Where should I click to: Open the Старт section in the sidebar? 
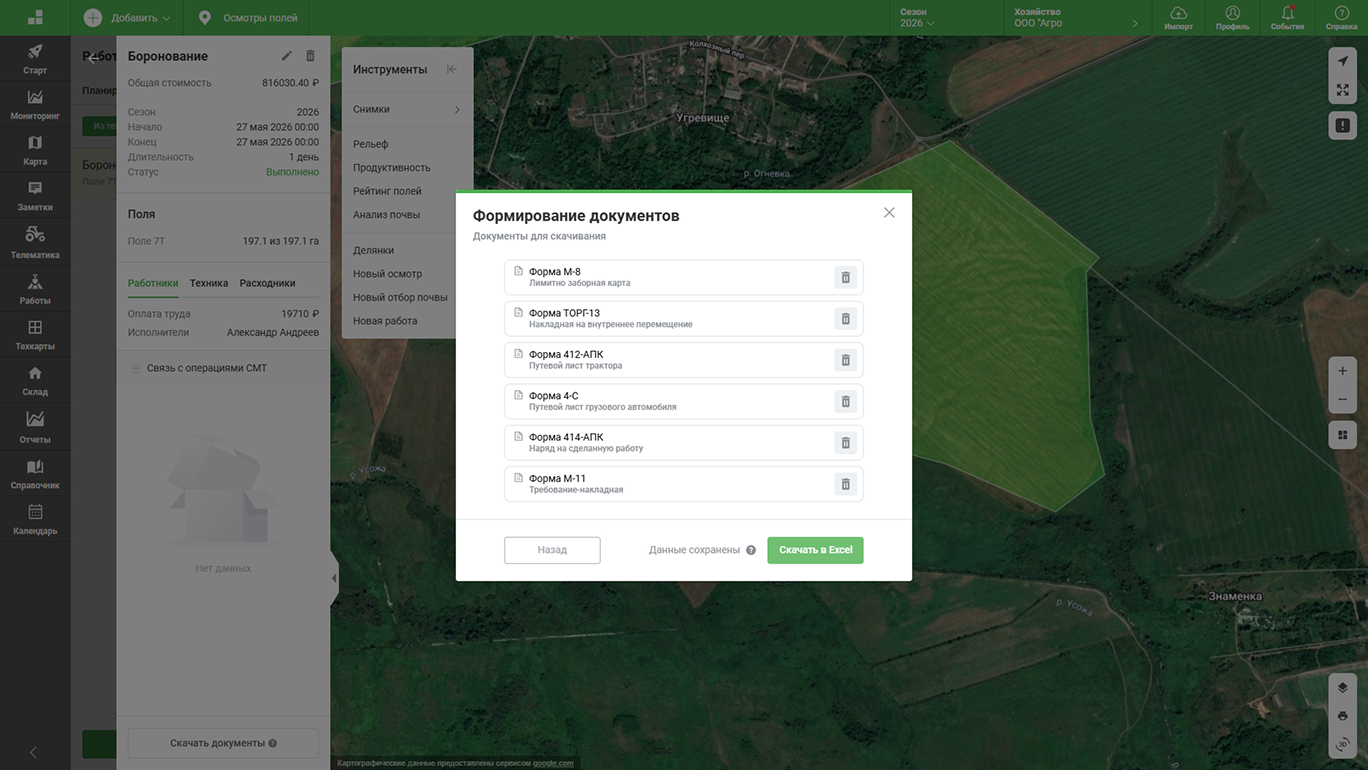coord(35,59)
